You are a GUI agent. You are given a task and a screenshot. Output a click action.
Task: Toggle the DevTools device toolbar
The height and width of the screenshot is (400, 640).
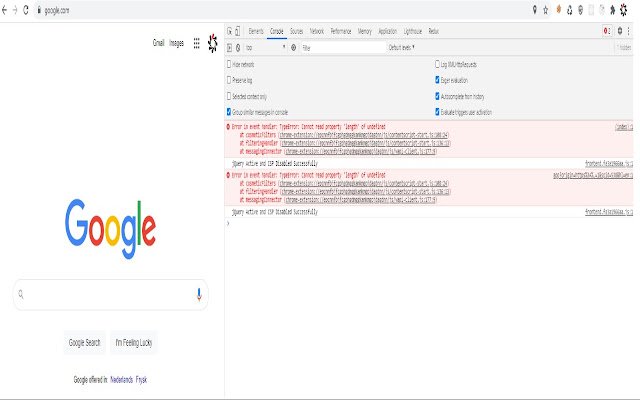[x=238, y=31]
